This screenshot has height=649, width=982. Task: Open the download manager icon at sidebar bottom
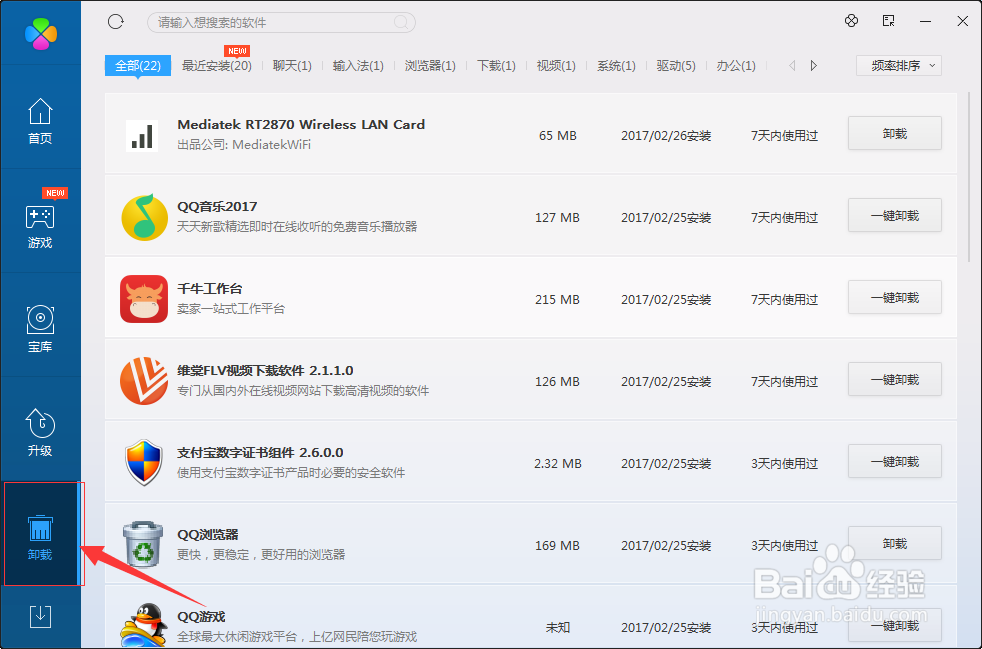pos(40,616)
